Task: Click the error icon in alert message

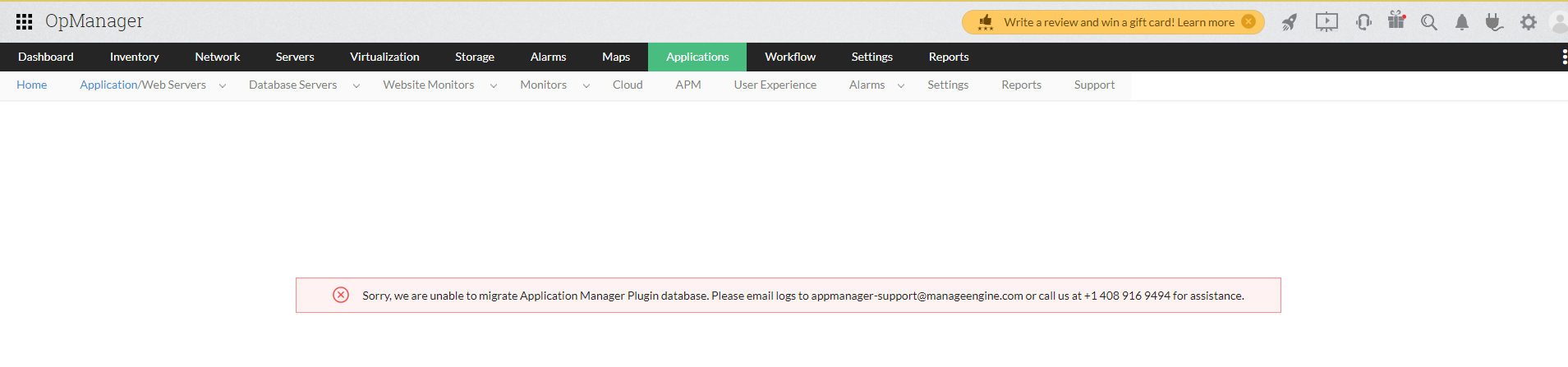Action: point(341,295)
